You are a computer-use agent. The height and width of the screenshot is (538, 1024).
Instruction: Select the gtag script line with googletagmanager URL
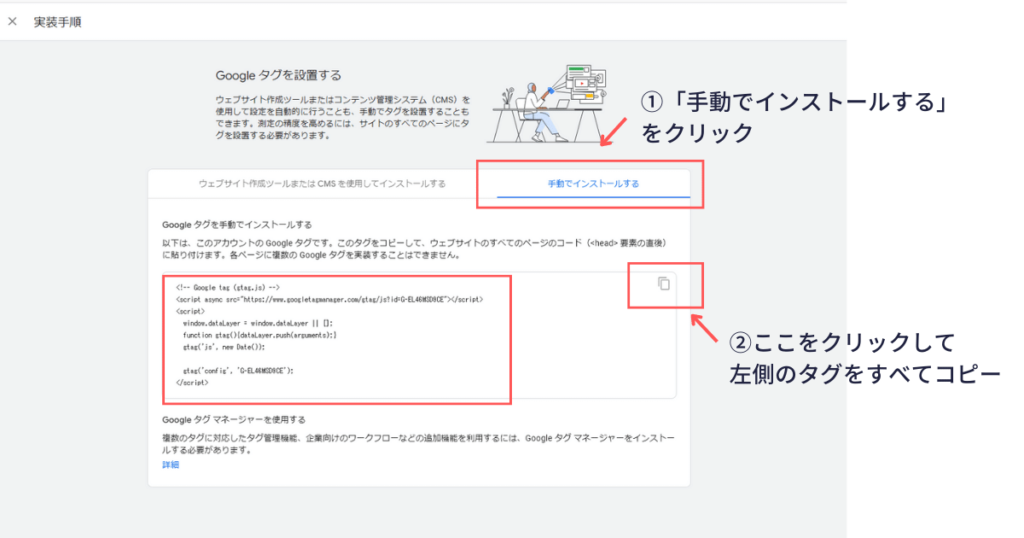click(x=329, y=300)
